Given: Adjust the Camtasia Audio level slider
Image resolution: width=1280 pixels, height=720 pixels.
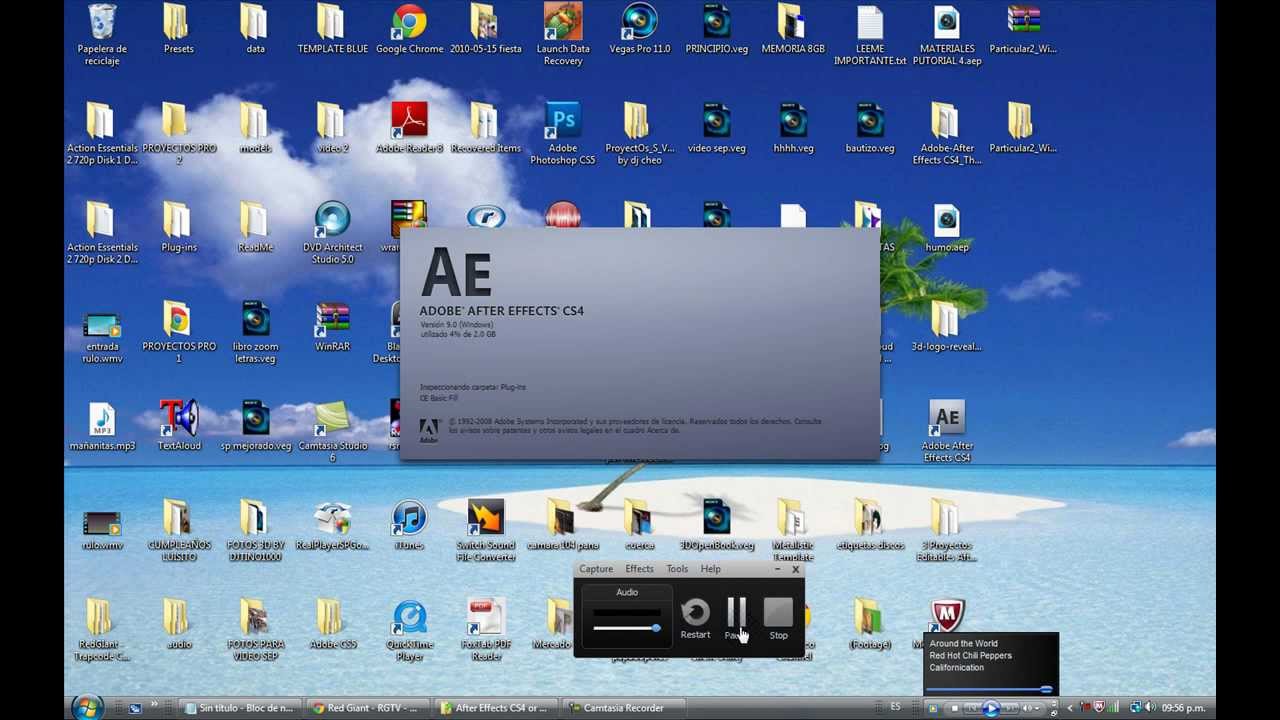Looking at the screenshot, I should (x=627, y=628).
